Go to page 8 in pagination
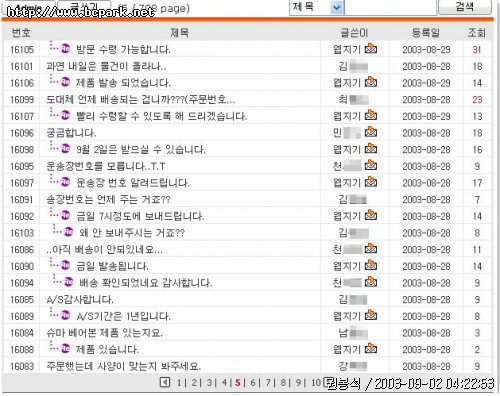Image resolution: width=500 pixels, height=396 pixels. tap(283, 383)
